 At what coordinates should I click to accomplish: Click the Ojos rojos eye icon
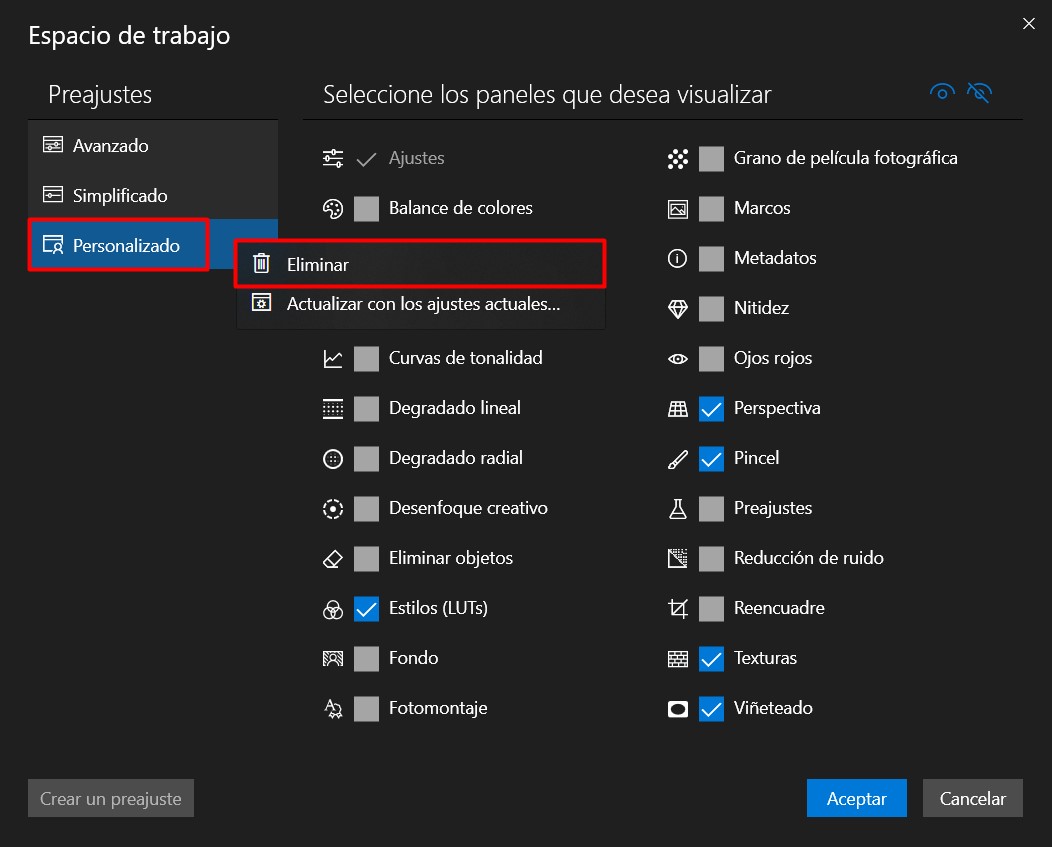678,358
